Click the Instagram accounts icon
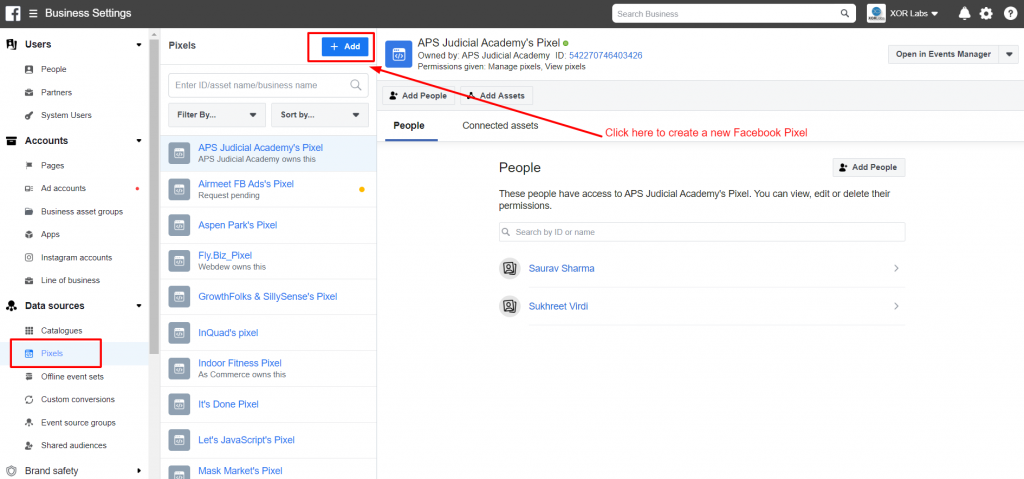Viewport: 1024px width, 479px height. pyautogui.click(x=29, y=257)
